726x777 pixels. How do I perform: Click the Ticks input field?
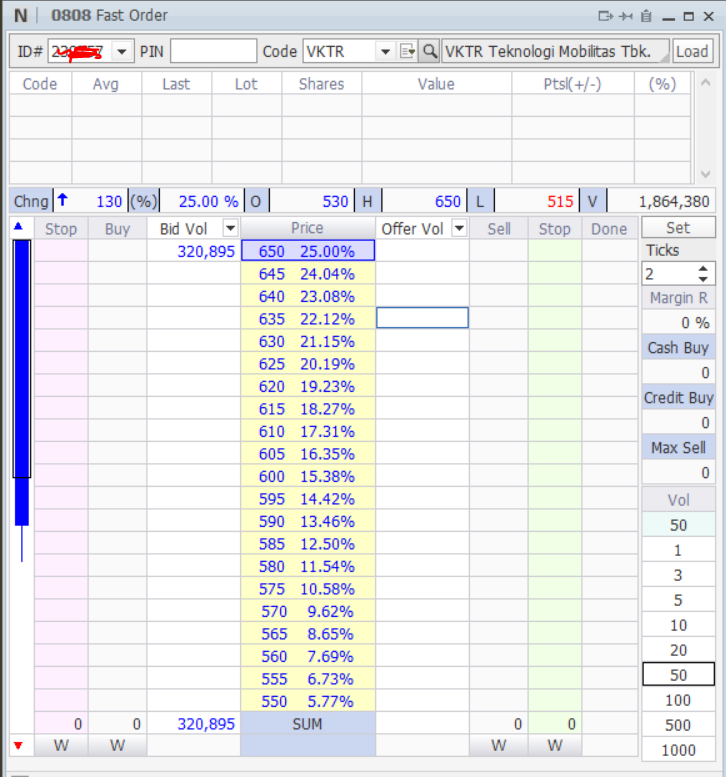pyautogui.click(x=670, y=274)
